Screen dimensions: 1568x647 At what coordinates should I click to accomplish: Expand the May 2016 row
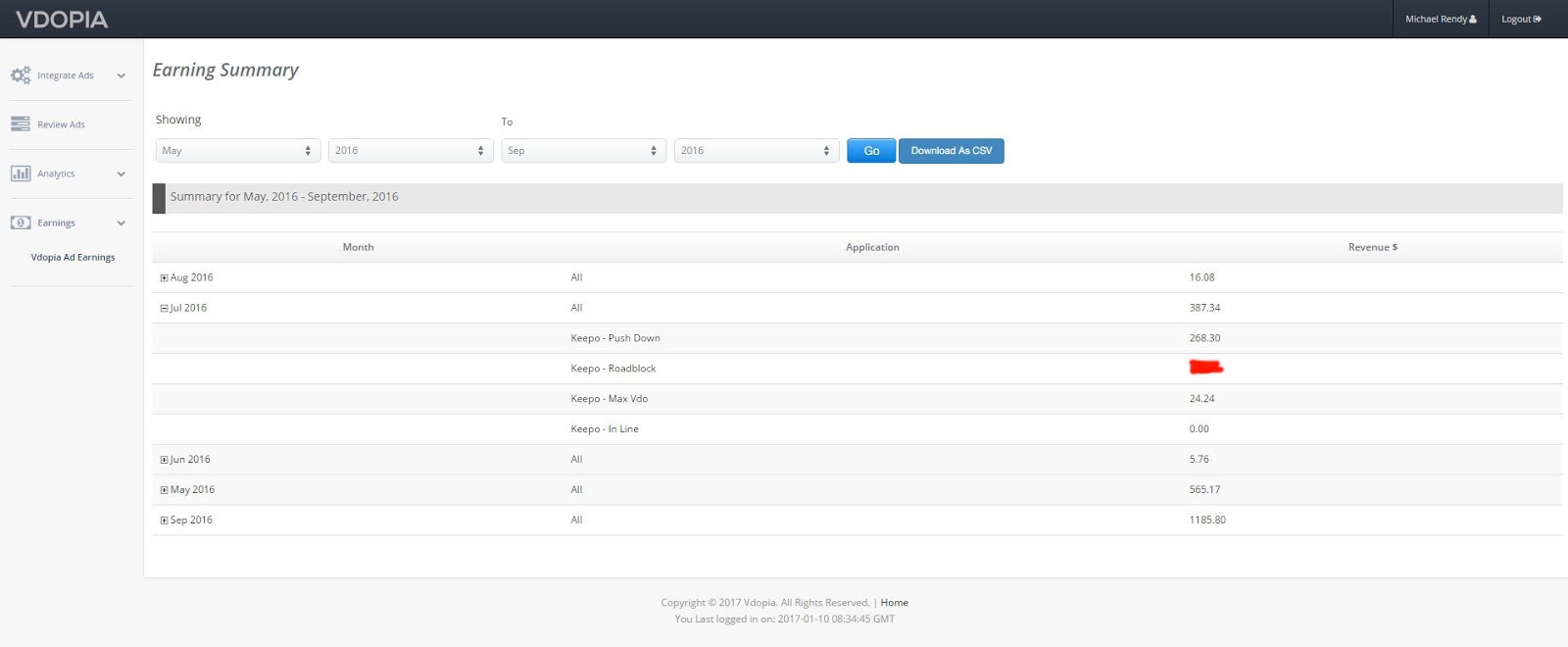(x=164, y=490)
